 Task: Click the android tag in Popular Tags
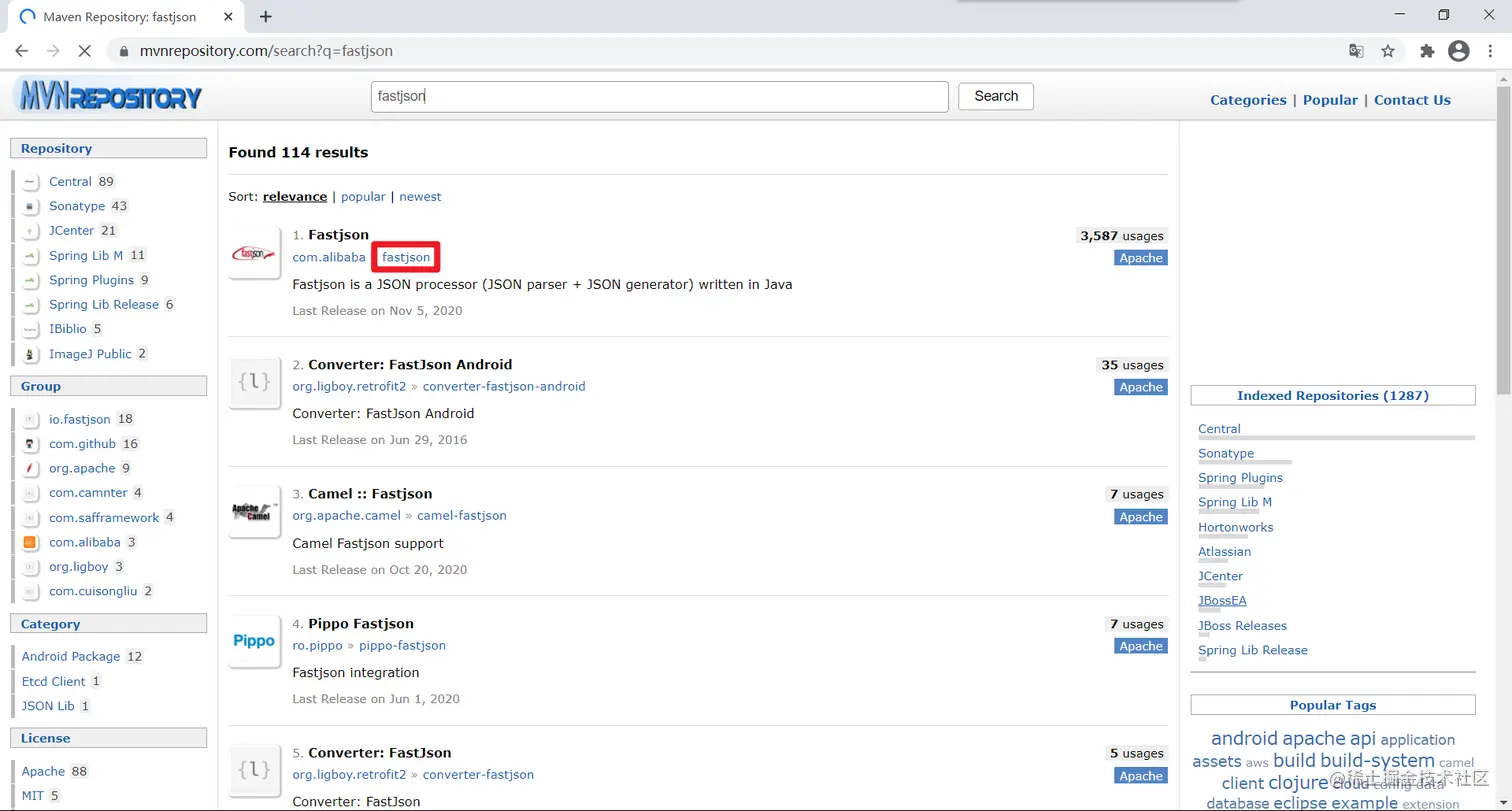tap(1244, 739)
